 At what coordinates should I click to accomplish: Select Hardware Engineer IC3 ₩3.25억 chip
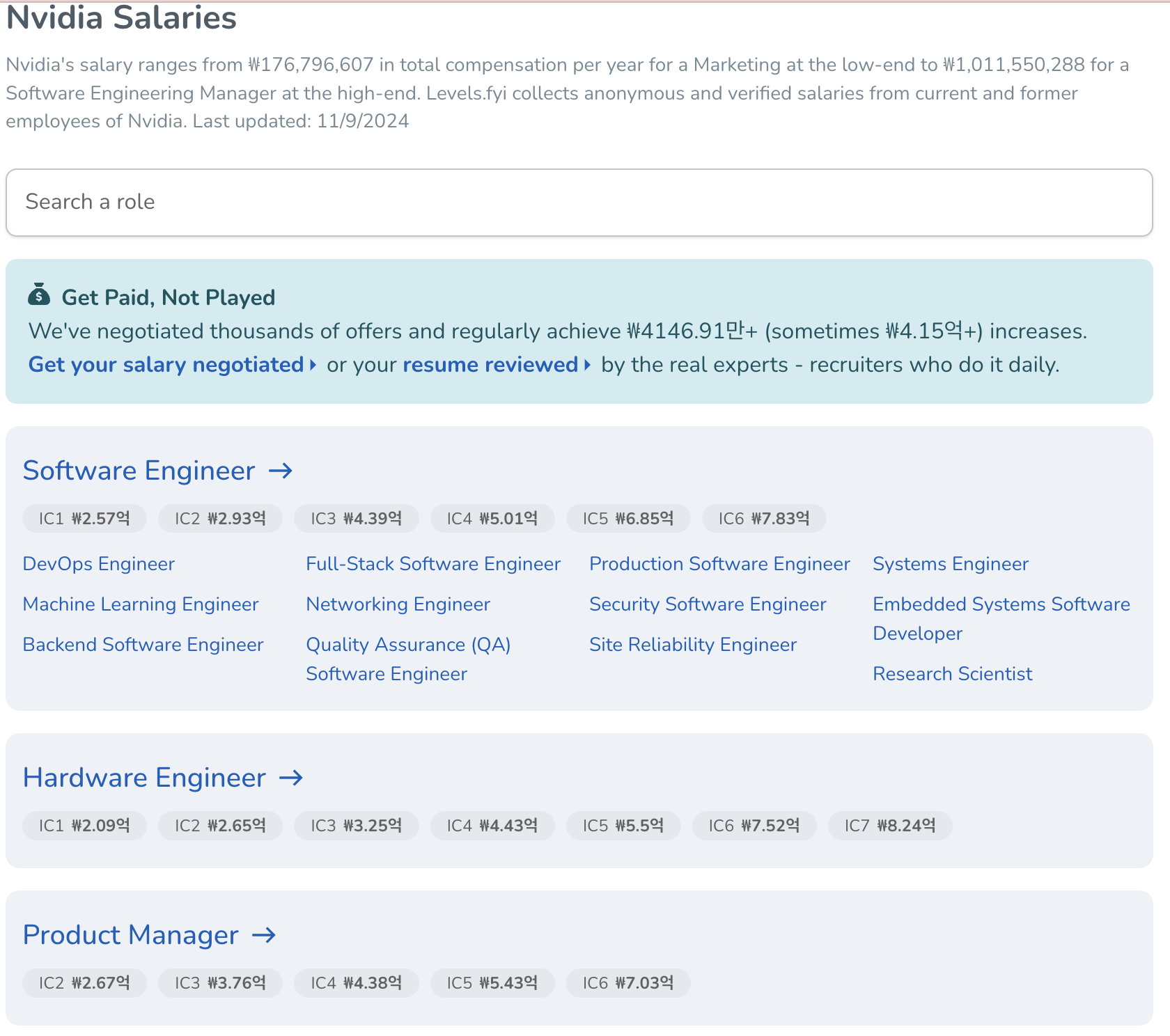[x=356, y=826]
